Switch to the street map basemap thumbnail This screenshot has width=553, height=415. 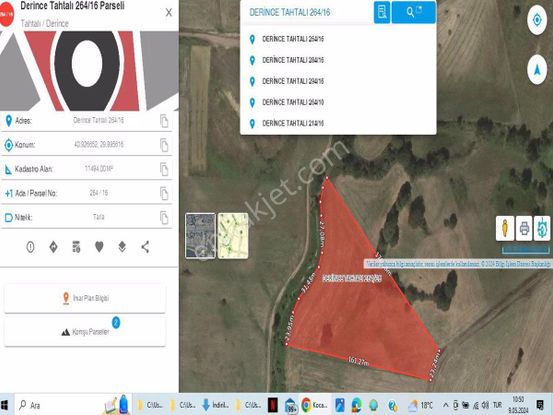coord(233,236)
